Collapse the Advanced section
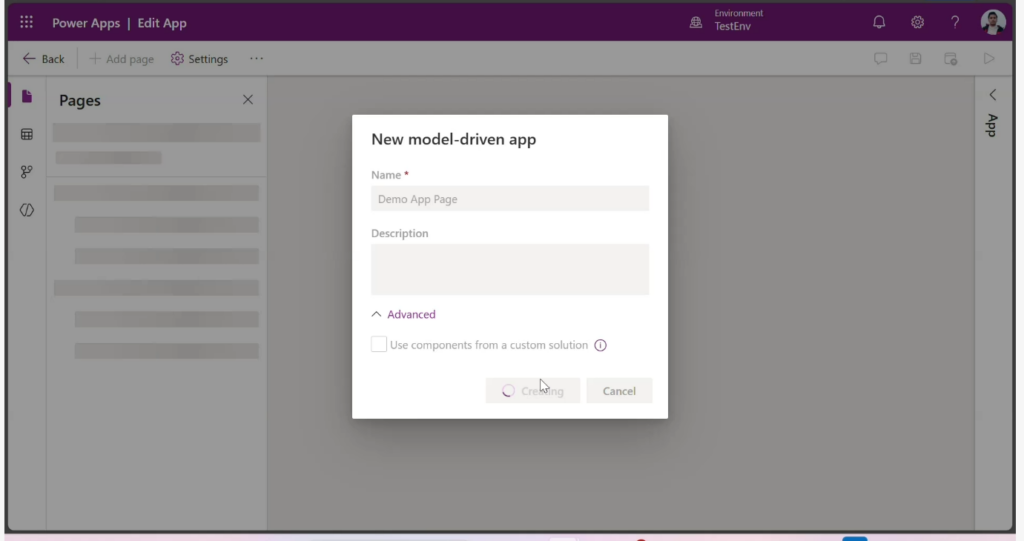The width and height of the screenshot is (1024, 541). pyautogui.click(x=403, y=314)
